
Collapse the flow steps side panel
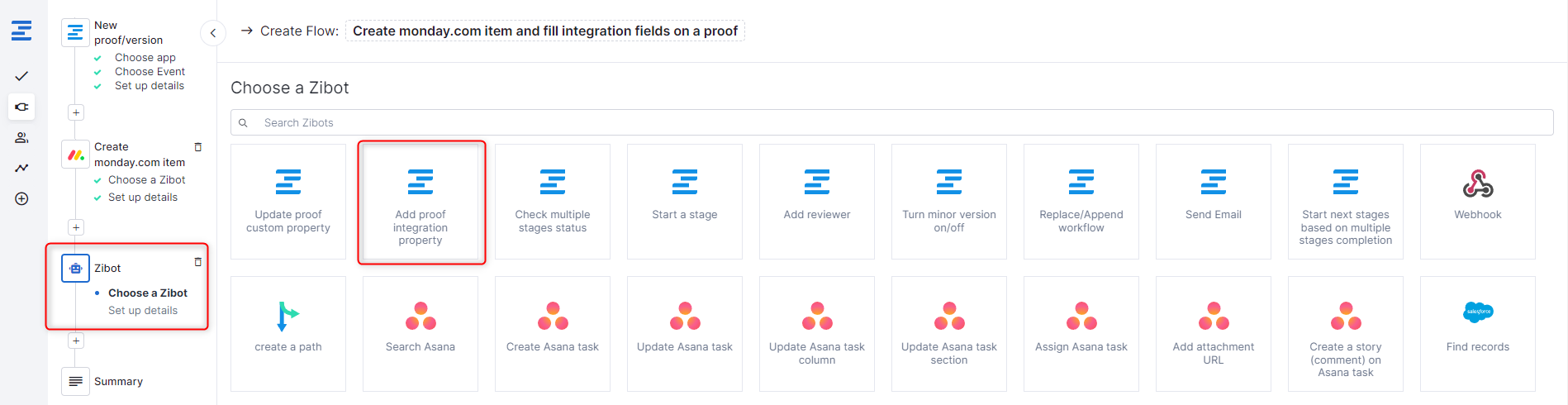pyautogui.click(x=213, y=33)
